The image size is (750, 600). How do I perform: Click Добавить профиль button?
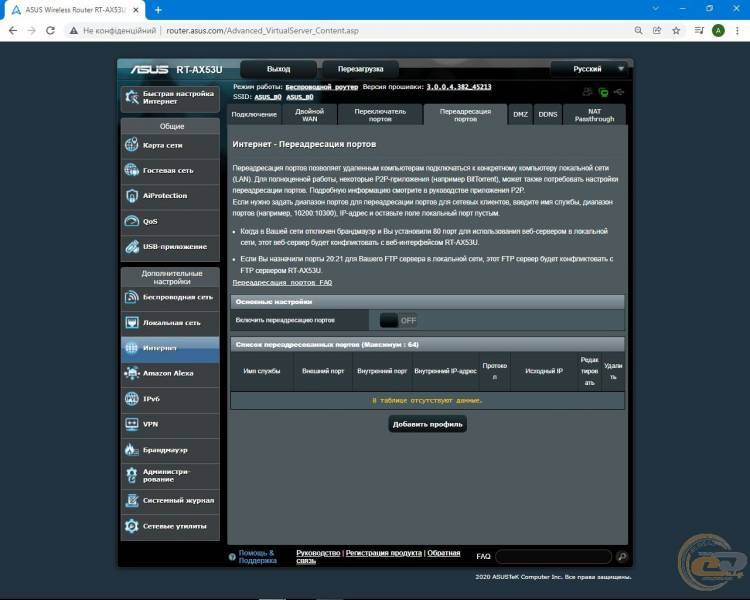tap(428, 424)
